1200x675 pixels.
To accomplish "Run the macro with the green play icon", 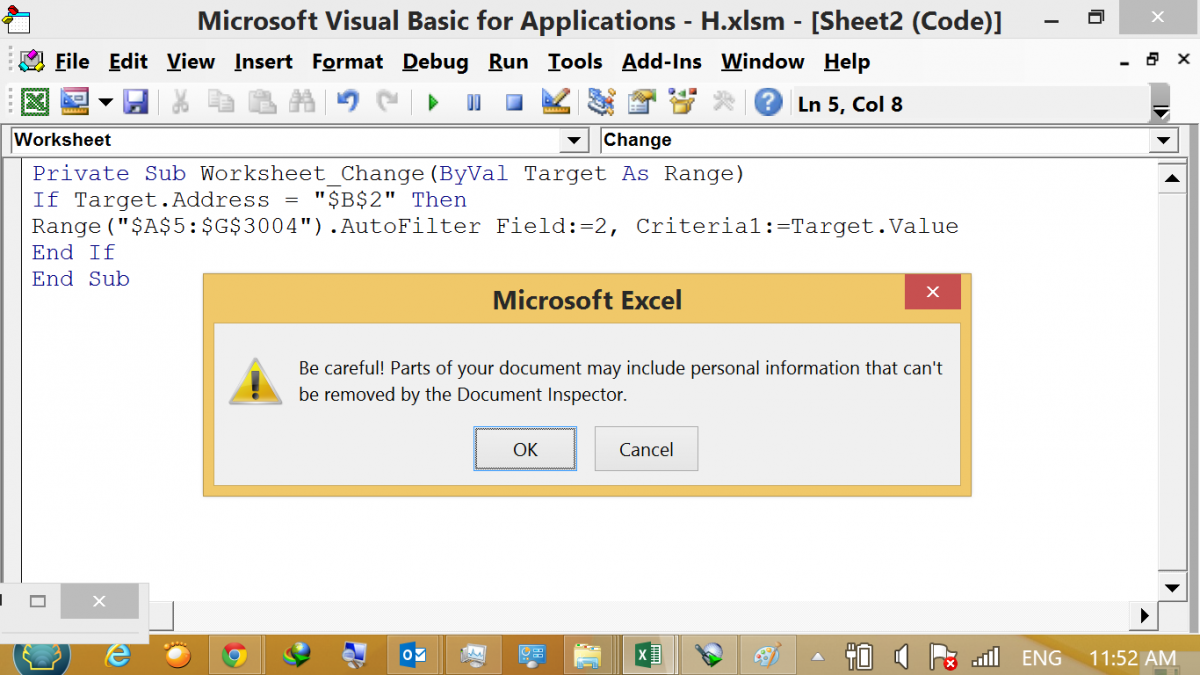I will pyautogui.click(x=433, y=102).
